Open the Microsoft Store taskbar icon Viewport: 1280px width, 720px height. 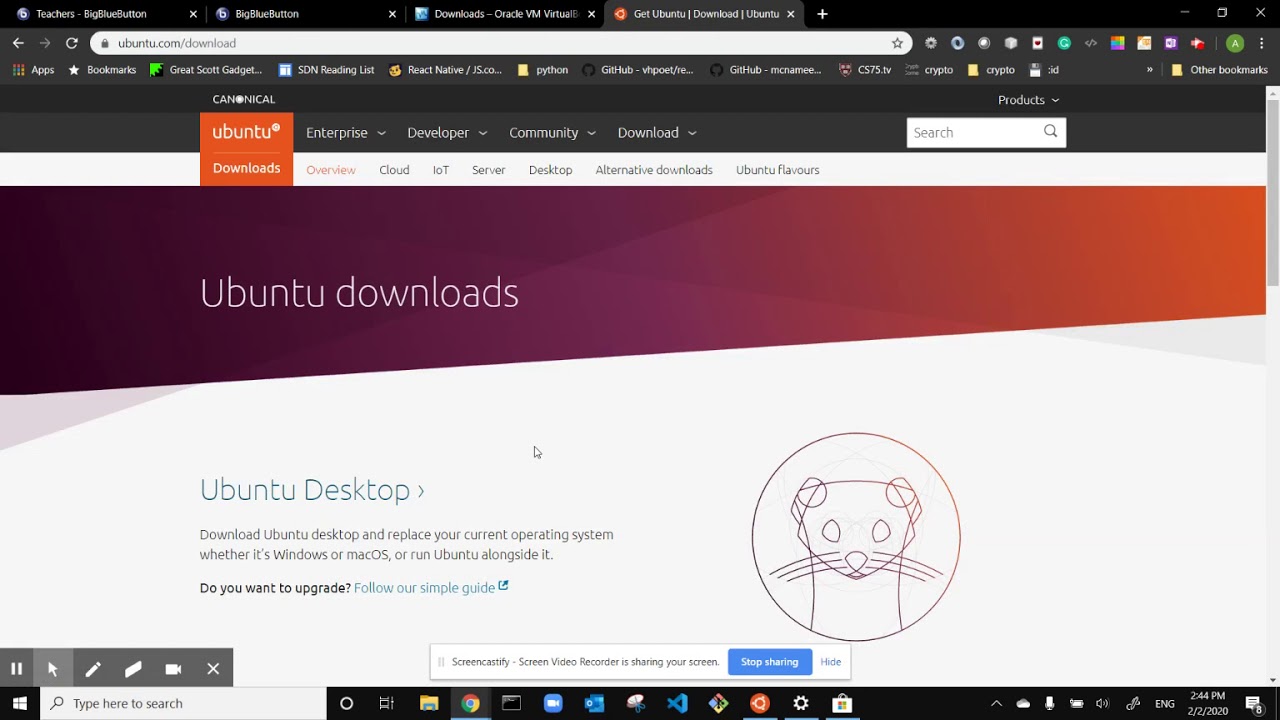pyautogui.click(x=842, y=703)
